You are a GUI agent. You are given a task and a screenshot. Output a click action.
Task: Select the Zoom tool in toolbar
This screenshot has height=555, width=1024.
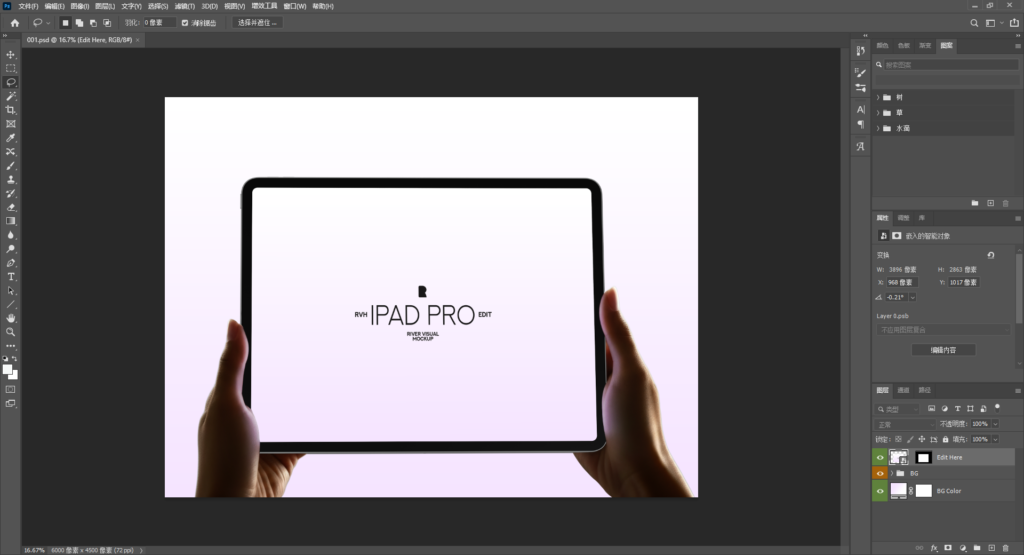click(x=10, y=332)
